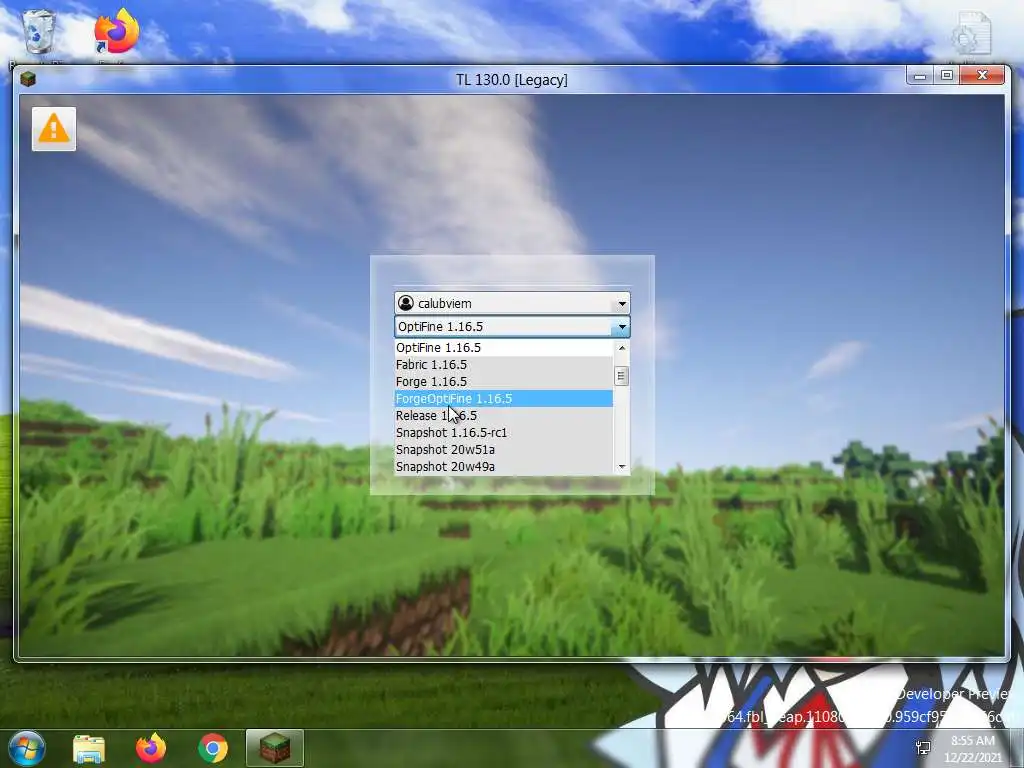Open the Recycle Bin desktop icon
Image resolution: width=1024 pixels, height=768 pixels.
[39, 33]
